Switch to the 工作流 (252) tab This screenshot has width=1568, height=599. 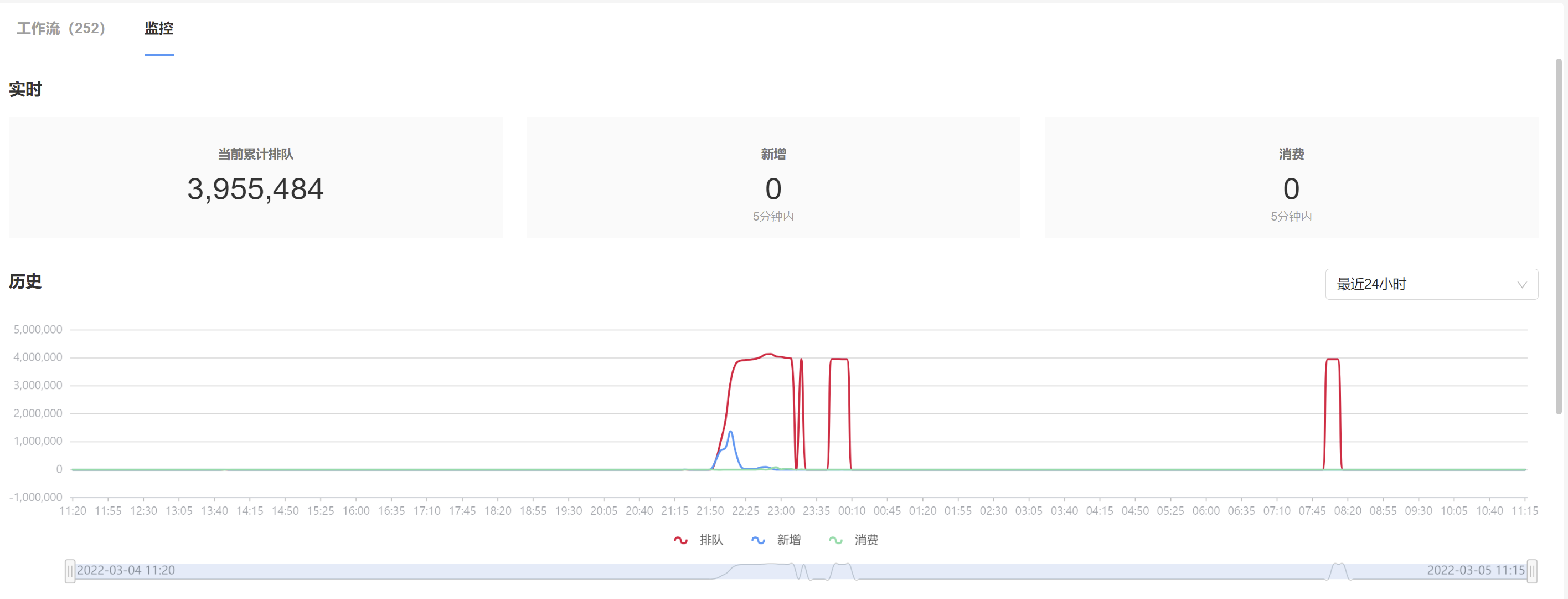[x=61, y=29]
